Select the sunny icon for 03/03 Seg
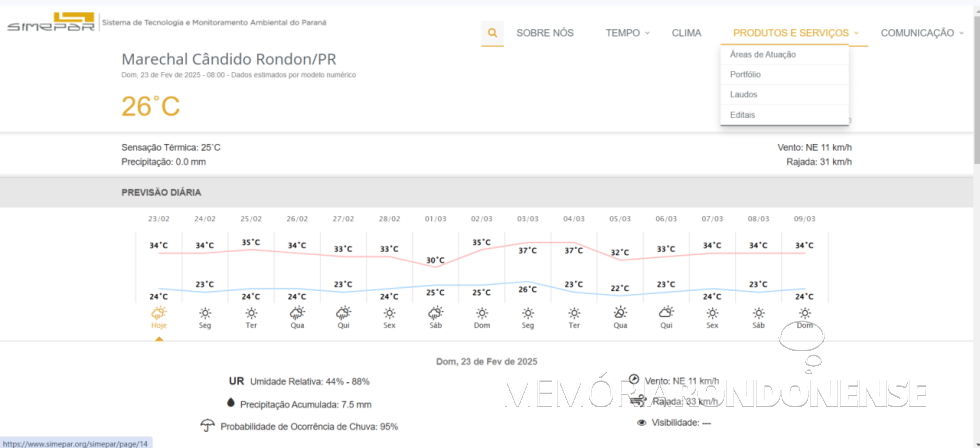This screenshot has height=448, width=980. [528, 313]
